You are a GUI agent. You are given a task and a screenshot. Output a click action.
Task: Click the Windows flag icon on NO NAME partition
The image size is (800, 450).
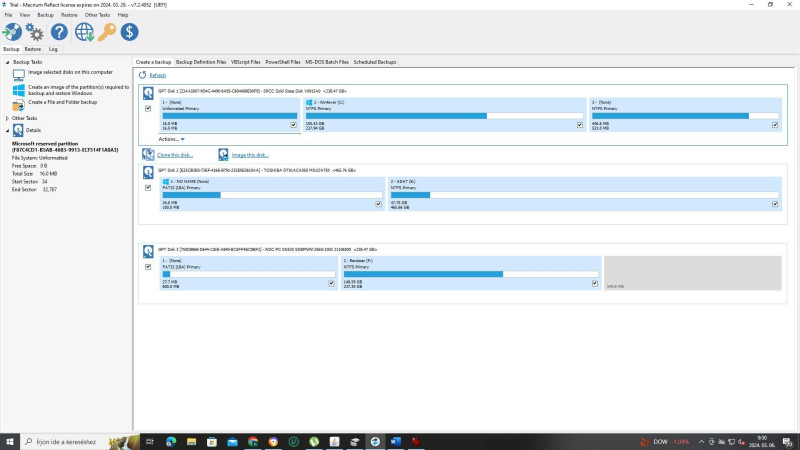point(165,182)
